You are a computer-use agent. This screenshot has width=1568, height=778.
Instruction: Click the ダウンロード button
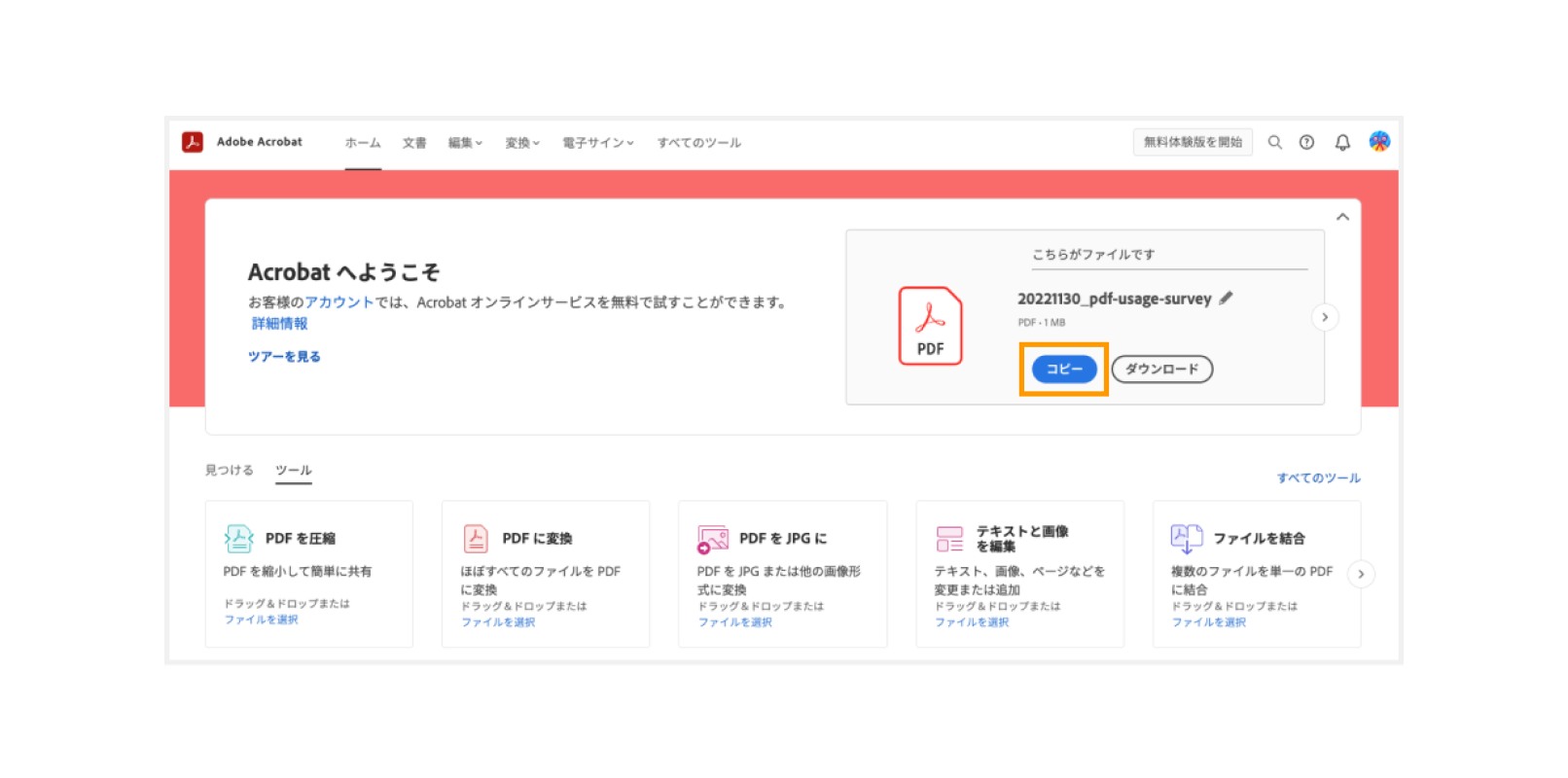[1161, 370]
